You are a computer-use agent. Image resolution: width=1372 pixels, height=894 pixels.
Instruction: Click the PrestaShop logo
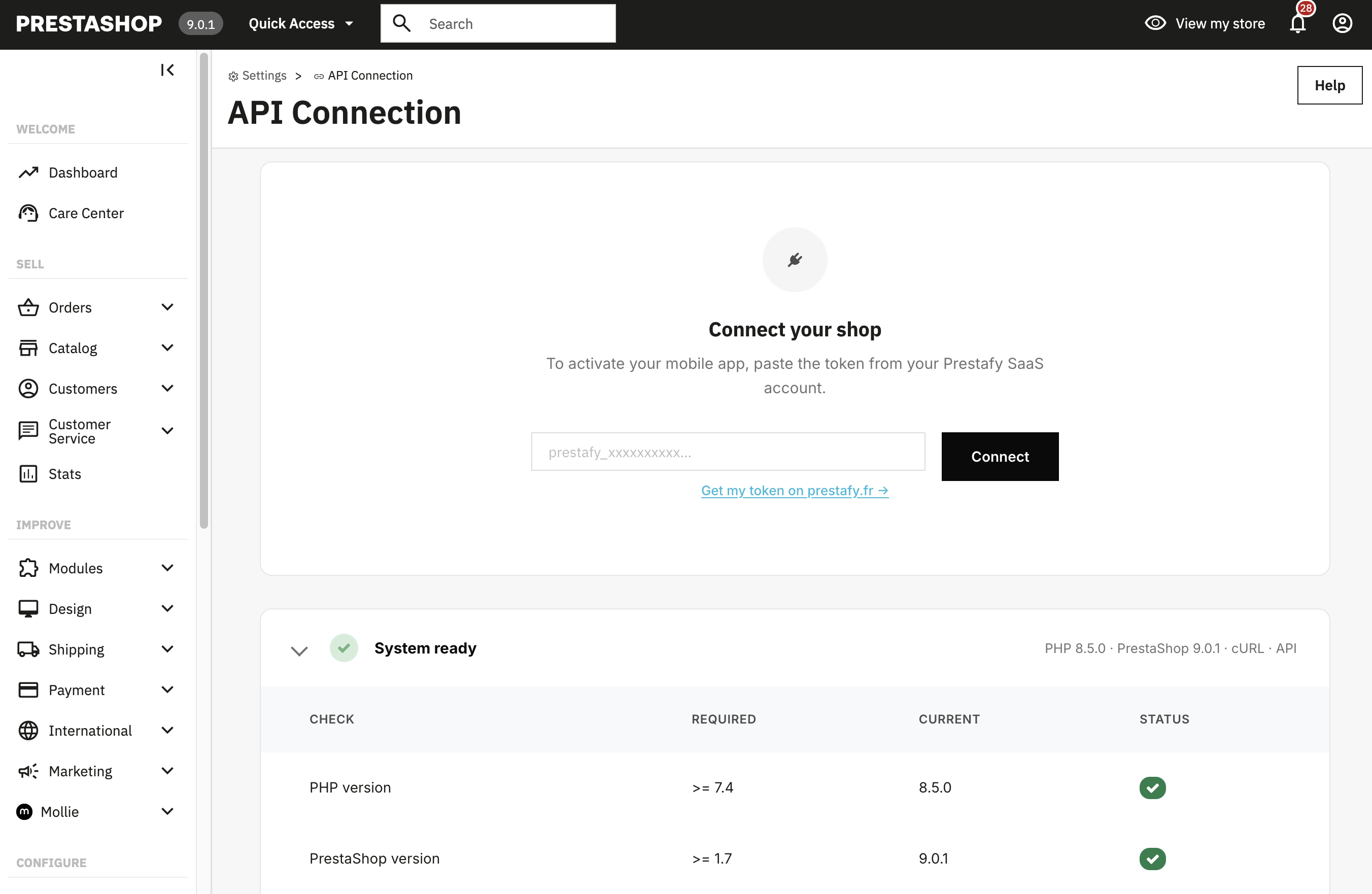coord(89,24)
